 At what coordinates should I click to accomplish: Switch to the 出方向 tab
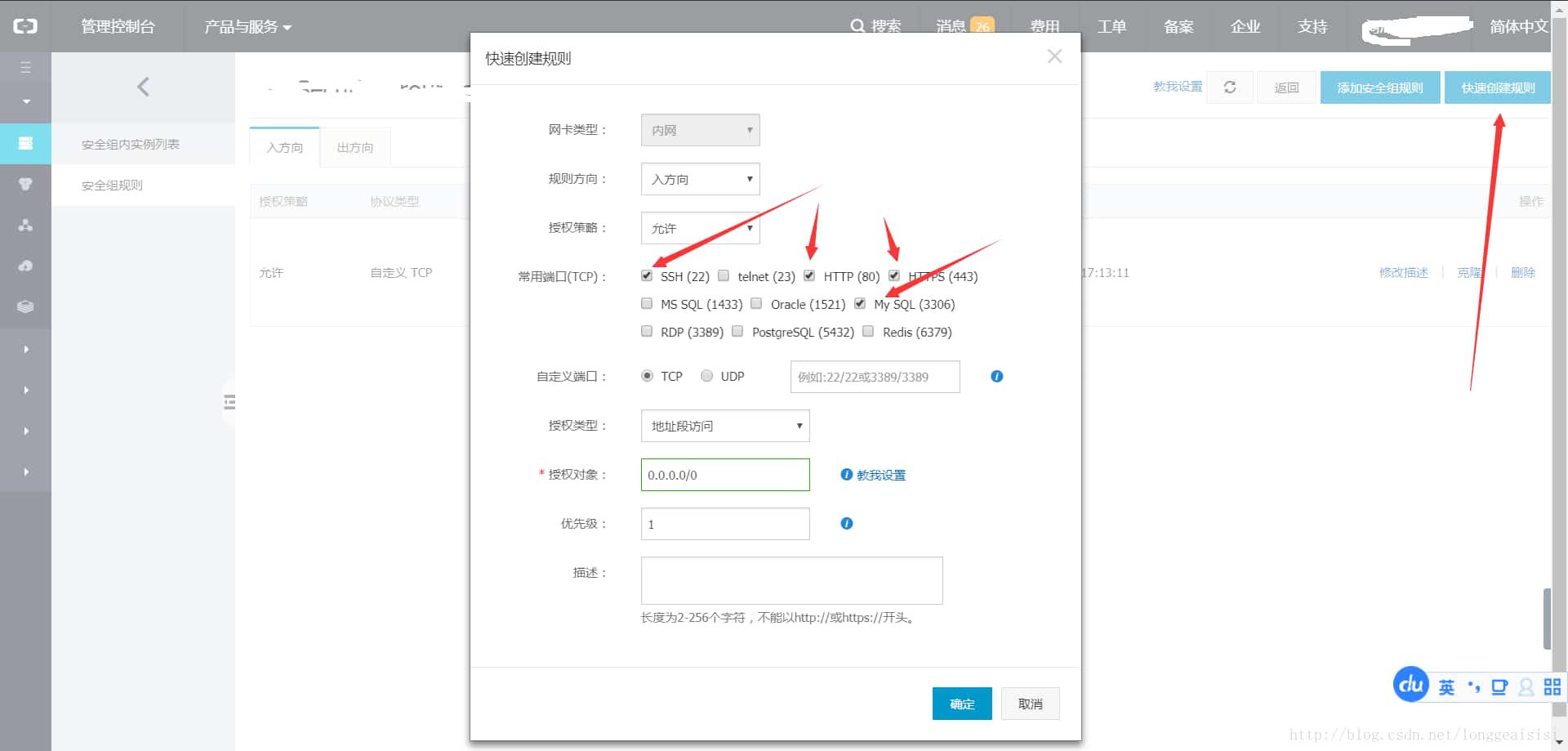pos(354,147)
